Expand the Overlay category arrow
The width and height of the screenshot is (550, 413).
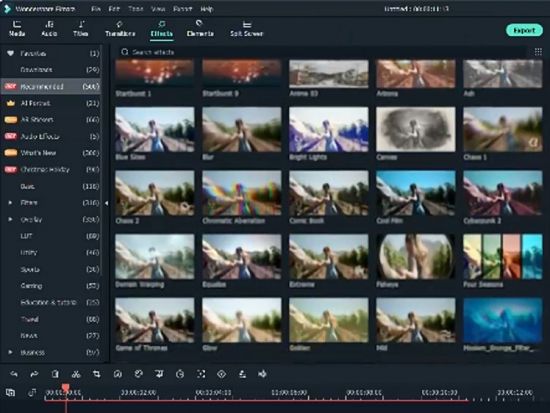(10, 219)
